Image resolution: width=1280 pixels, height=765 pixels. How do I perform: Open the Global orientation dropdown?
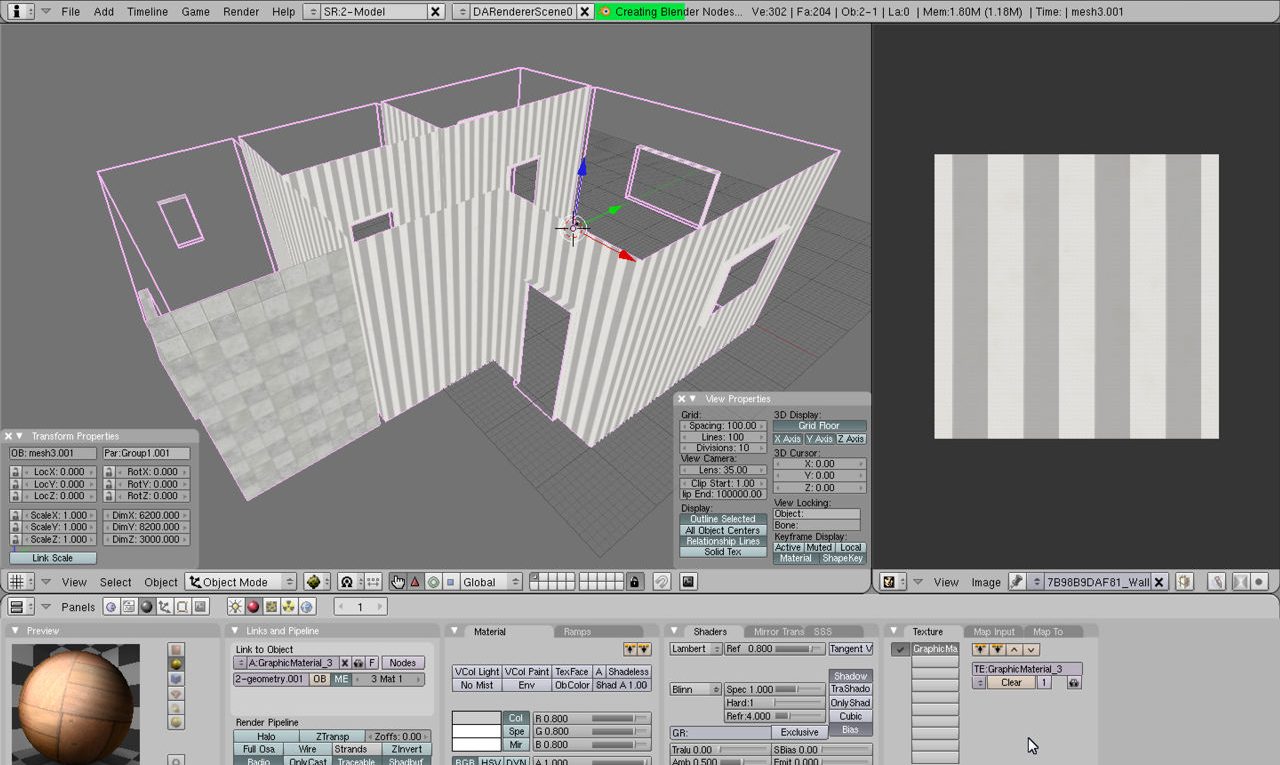pos(491,582)
